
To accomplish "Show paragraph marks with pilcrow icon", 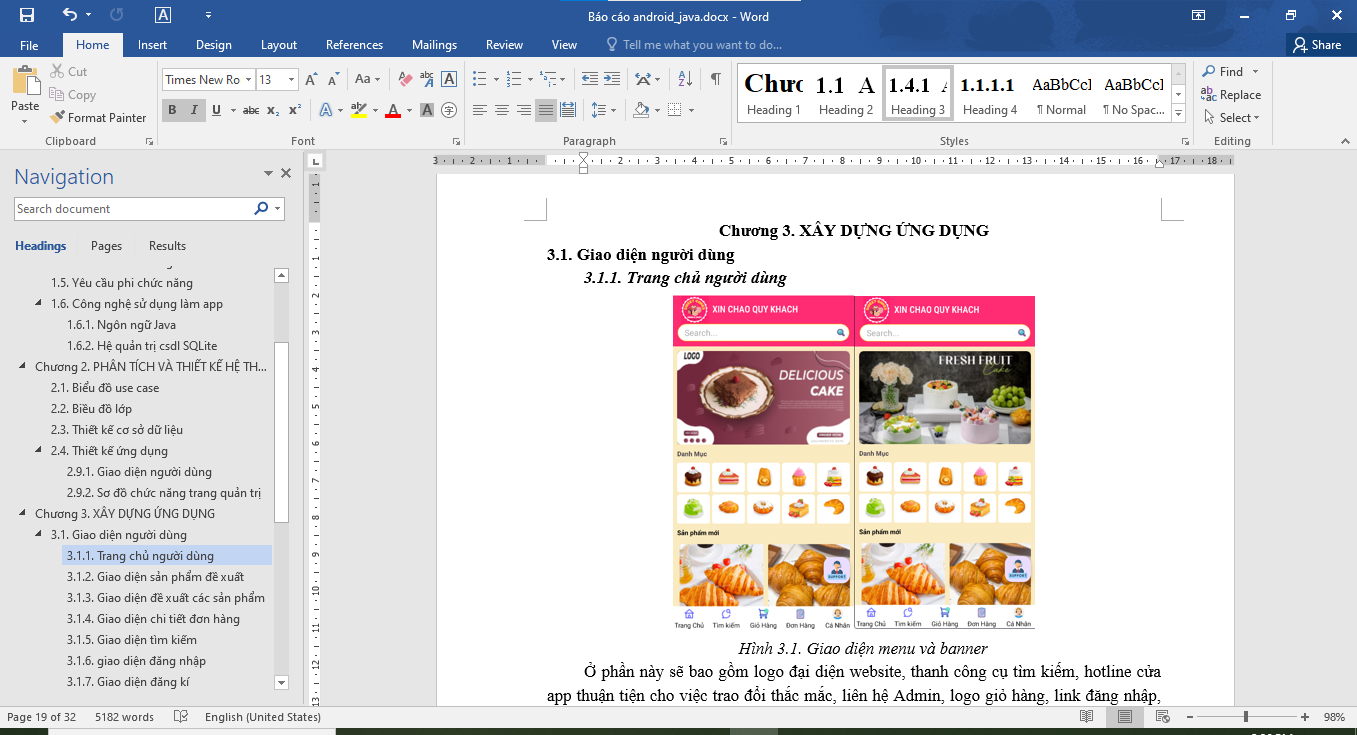I will pos(716,79).
